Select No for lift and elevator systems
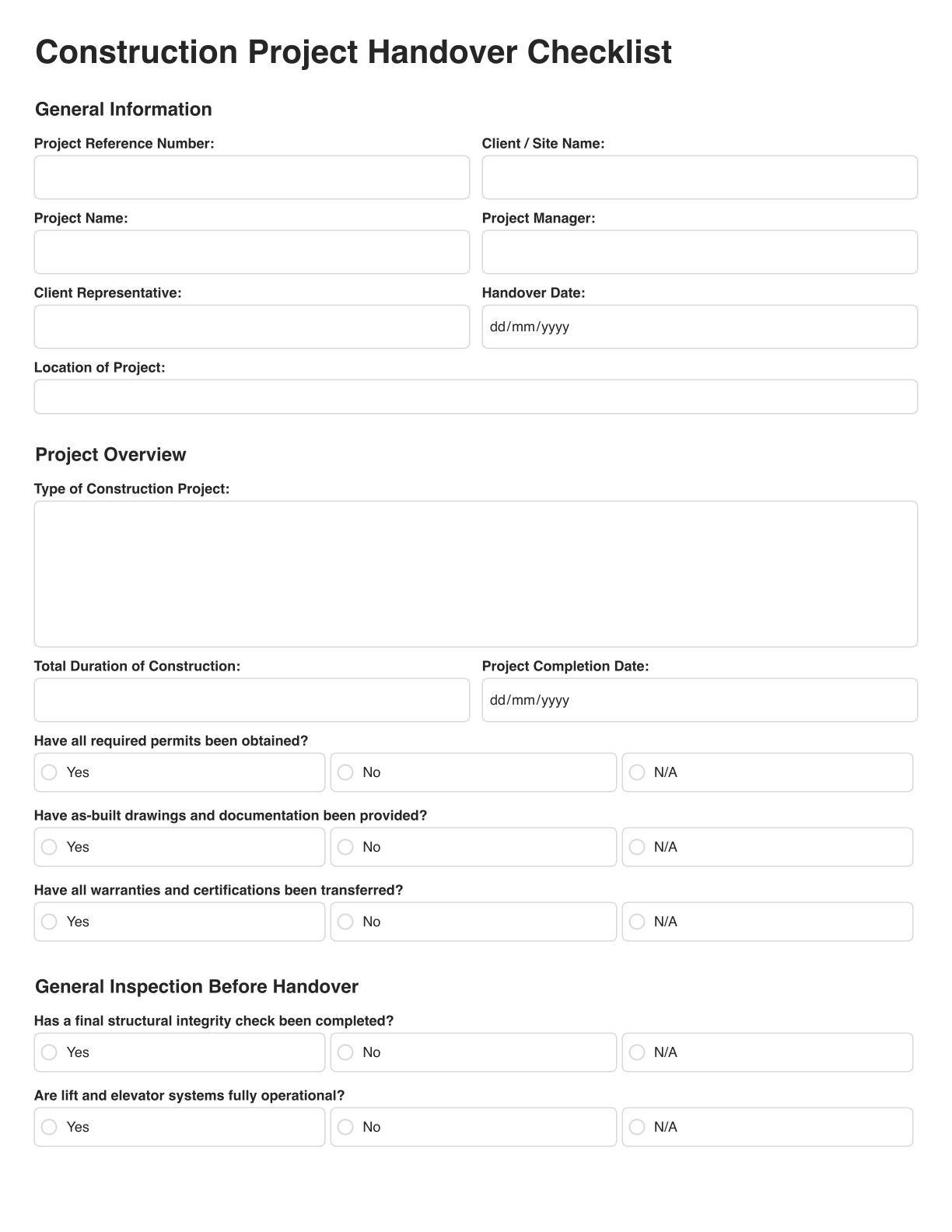 coord(346,1127)
